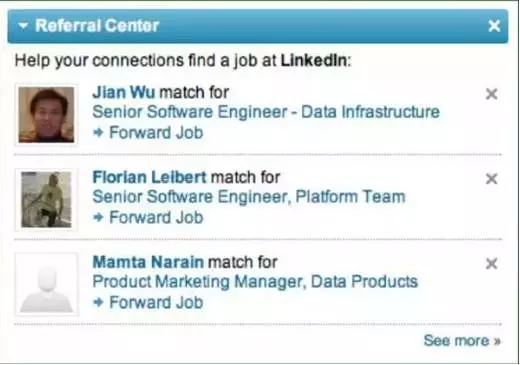Image resolution: width=520 pixels, height=365 pixels.
Task: Forward Job to Mamta Narain
Action: pyautogui.click(x=156, y=303)
